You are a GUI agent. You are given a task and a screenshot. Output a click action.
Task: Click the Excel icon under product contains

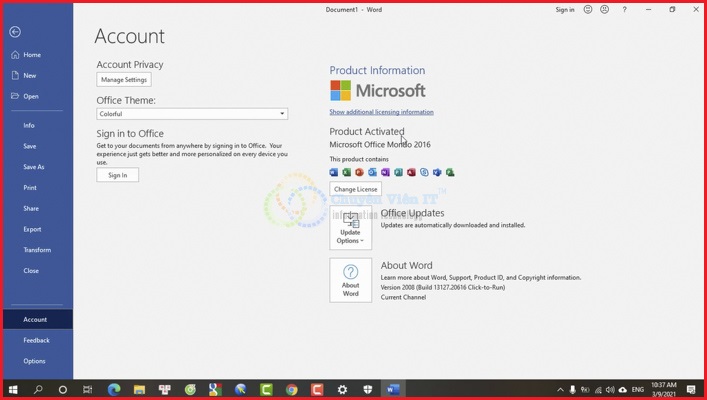[347, 173]
